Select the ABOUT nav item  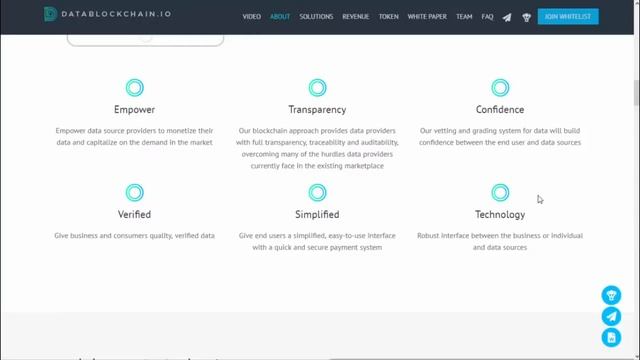click(280, 17)
